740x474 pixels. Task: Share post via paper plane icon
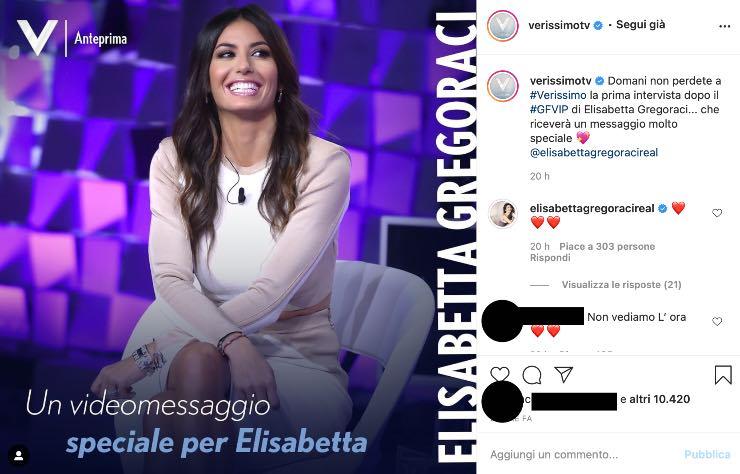pos(563,374)
